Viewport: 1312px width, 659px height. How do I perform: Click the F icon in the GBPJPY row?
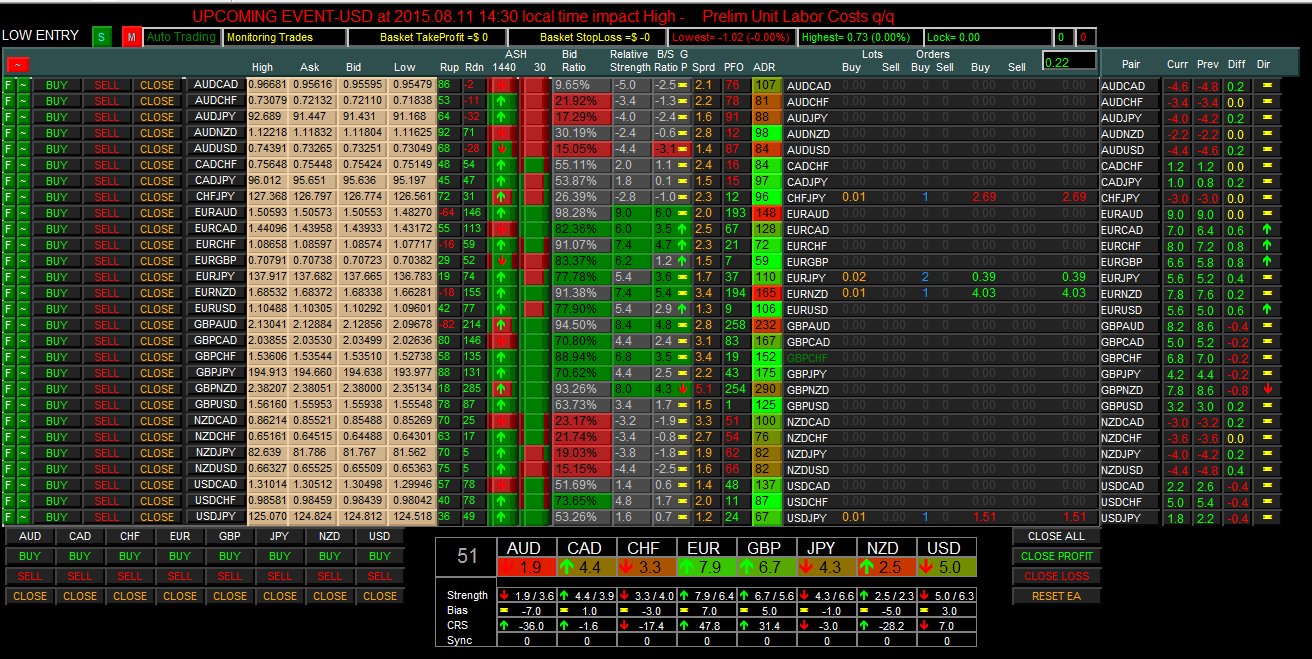(x=8, y=373)
